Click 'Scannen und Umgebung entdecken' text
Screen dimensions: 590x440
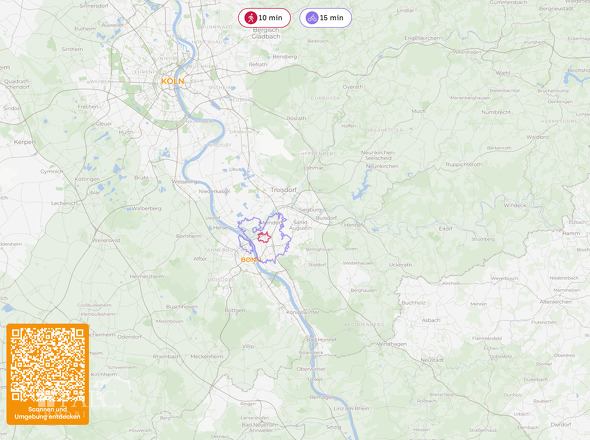(x=47, y=413)
